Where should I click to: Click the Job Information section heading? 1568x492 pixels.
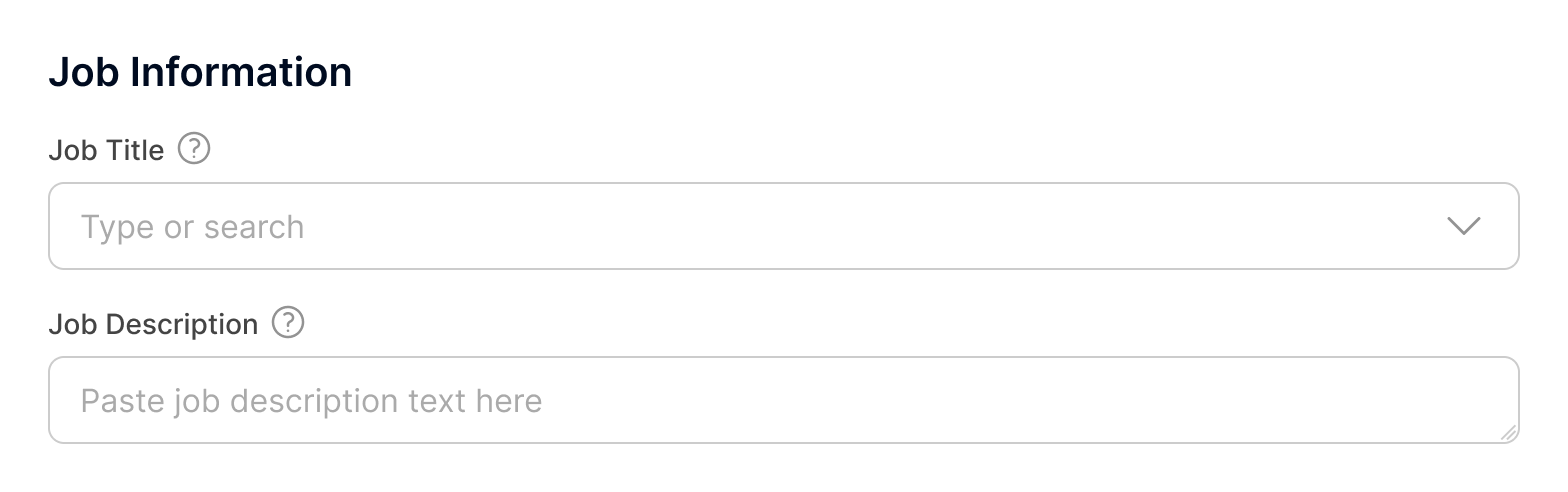(x=200, y=73)
